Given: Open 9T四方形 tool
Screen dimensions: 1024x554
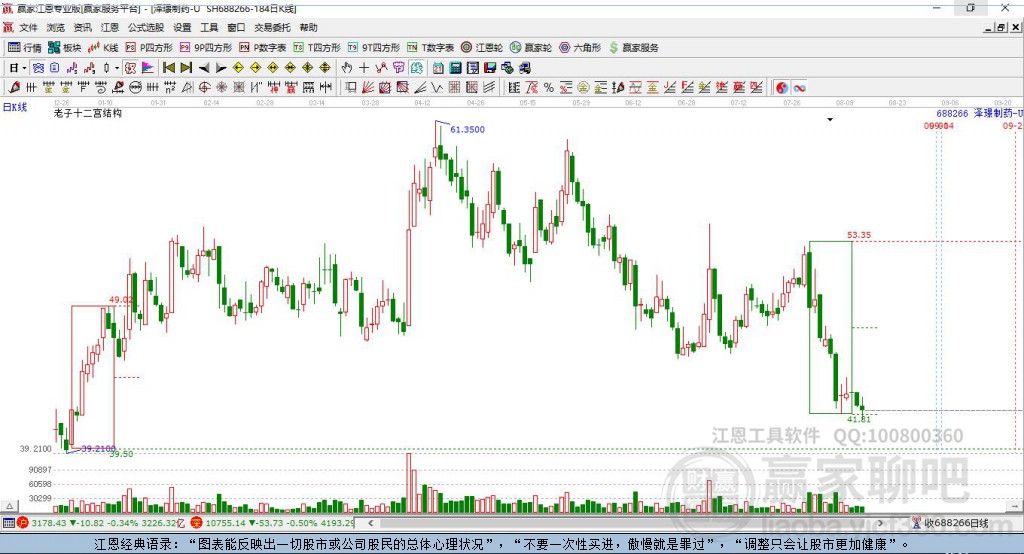Looking at the screenshot, I should tap(374, 48).
